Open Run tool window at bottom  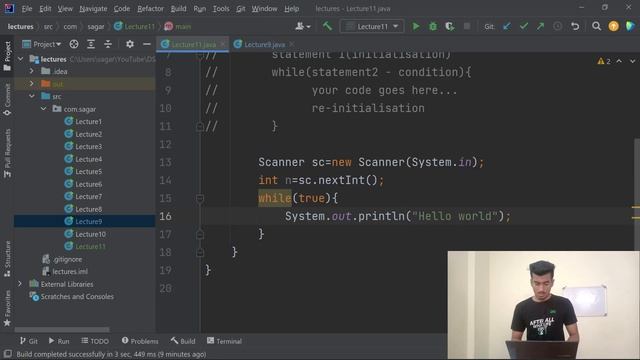(x=59, y=341)
